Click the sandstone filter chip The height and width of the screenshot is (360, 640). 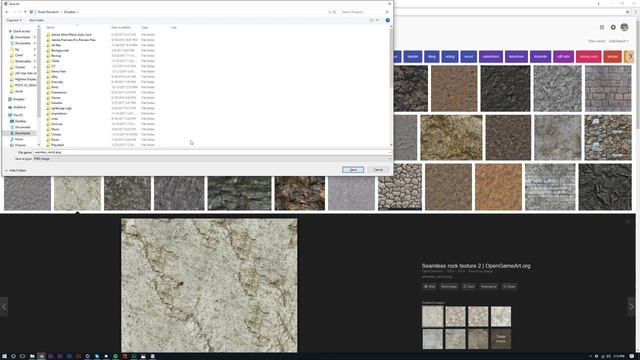point(491,56)
